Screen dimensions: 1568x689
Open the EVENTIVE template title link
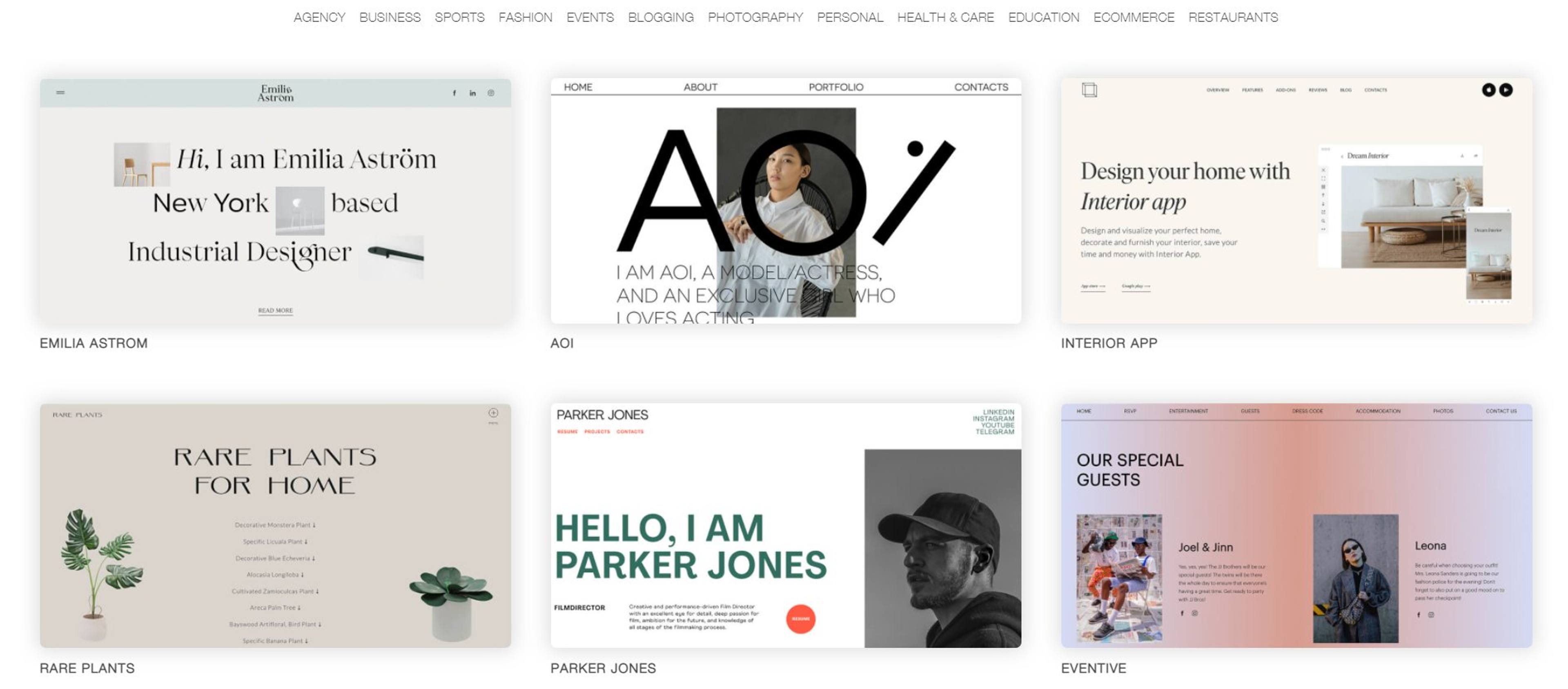tap(1093, 668)
